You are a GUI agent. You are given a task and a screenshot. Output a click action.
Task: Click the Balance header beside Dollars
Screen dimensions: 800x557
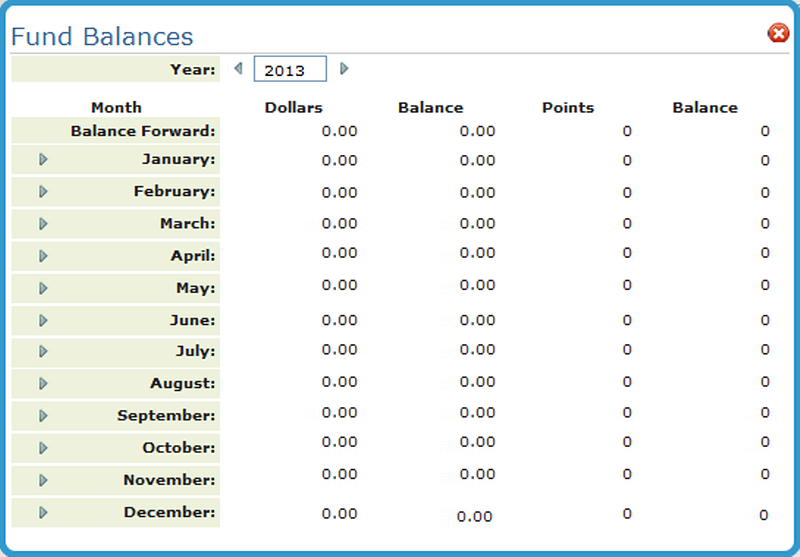431,108
